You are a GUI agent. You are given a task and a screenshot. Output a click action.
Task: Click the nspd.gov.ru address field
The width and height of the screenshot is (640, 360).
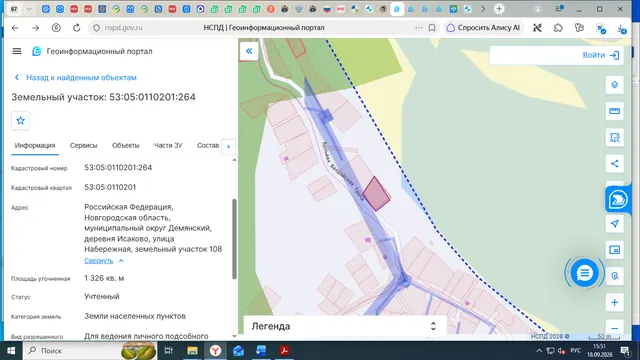123,28
